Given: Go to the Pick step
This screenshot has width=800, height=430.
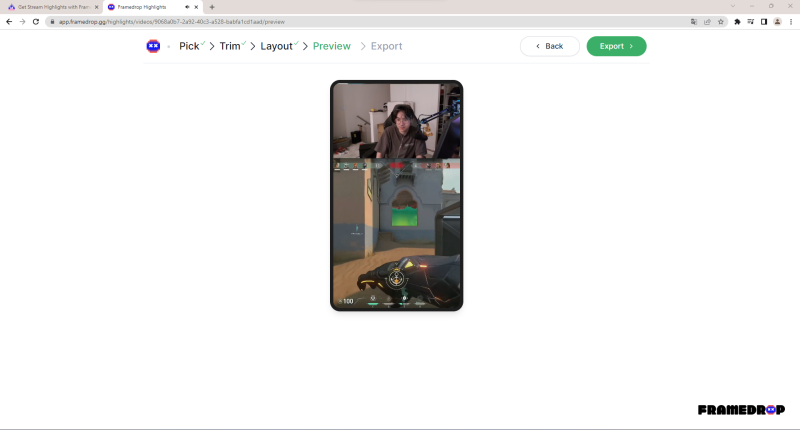Looking at the screenshot, I should click(x=189, y=46).
